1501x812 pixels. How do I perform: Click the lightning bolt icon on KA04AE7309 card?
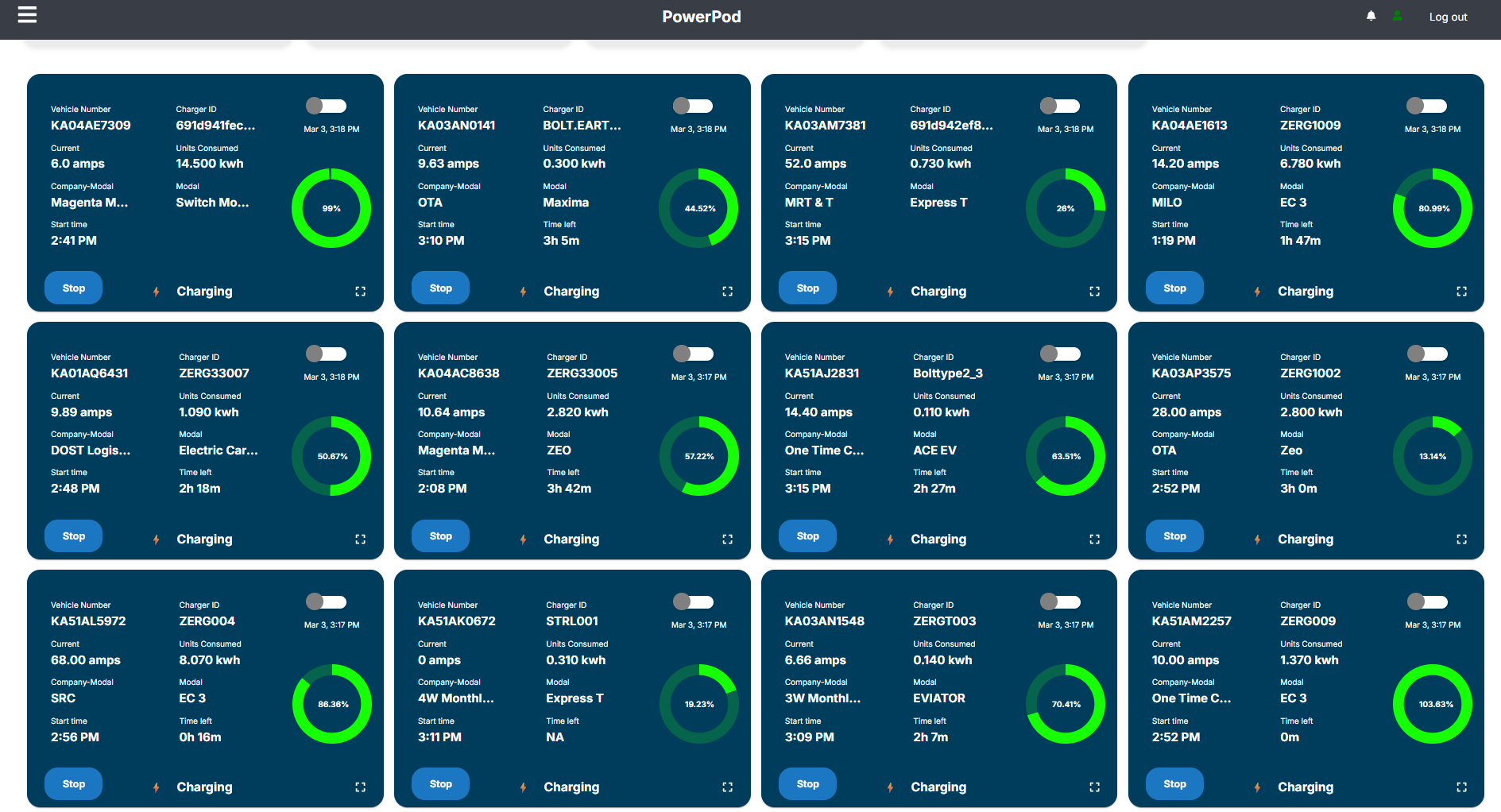[156, 292]
